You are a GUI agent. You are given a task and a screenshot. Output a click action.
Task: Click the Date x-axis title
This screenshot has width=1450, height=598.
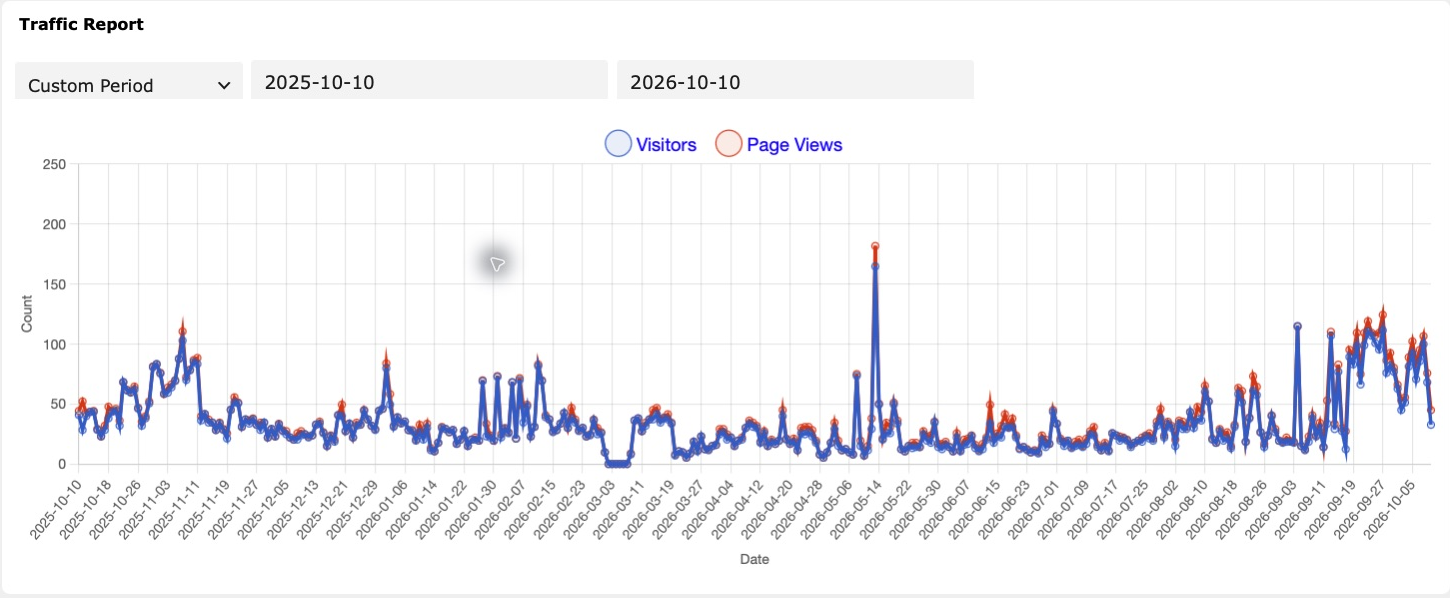tap(754, 560)
